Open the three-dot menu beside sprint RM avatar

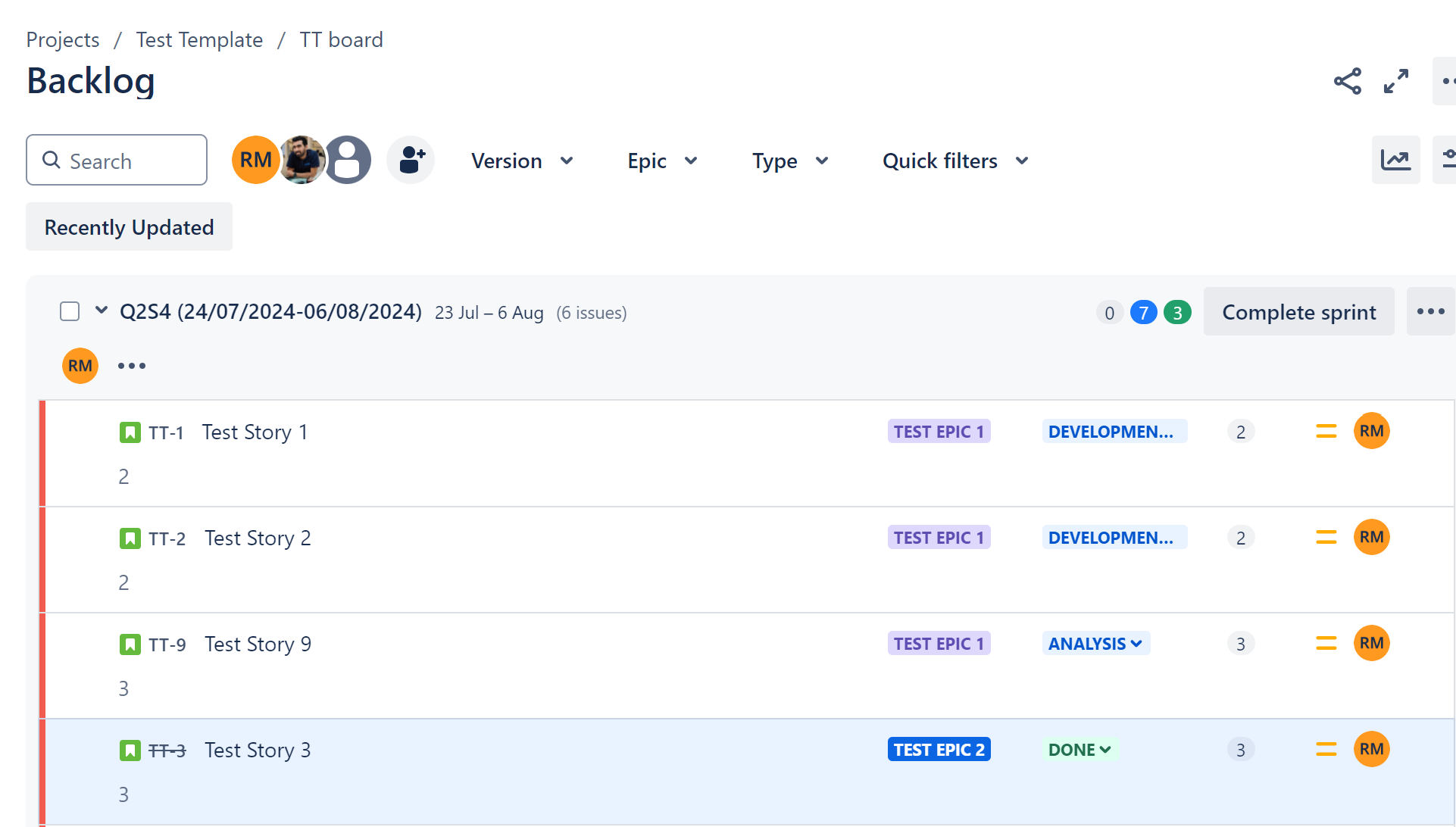coord(132,366)
